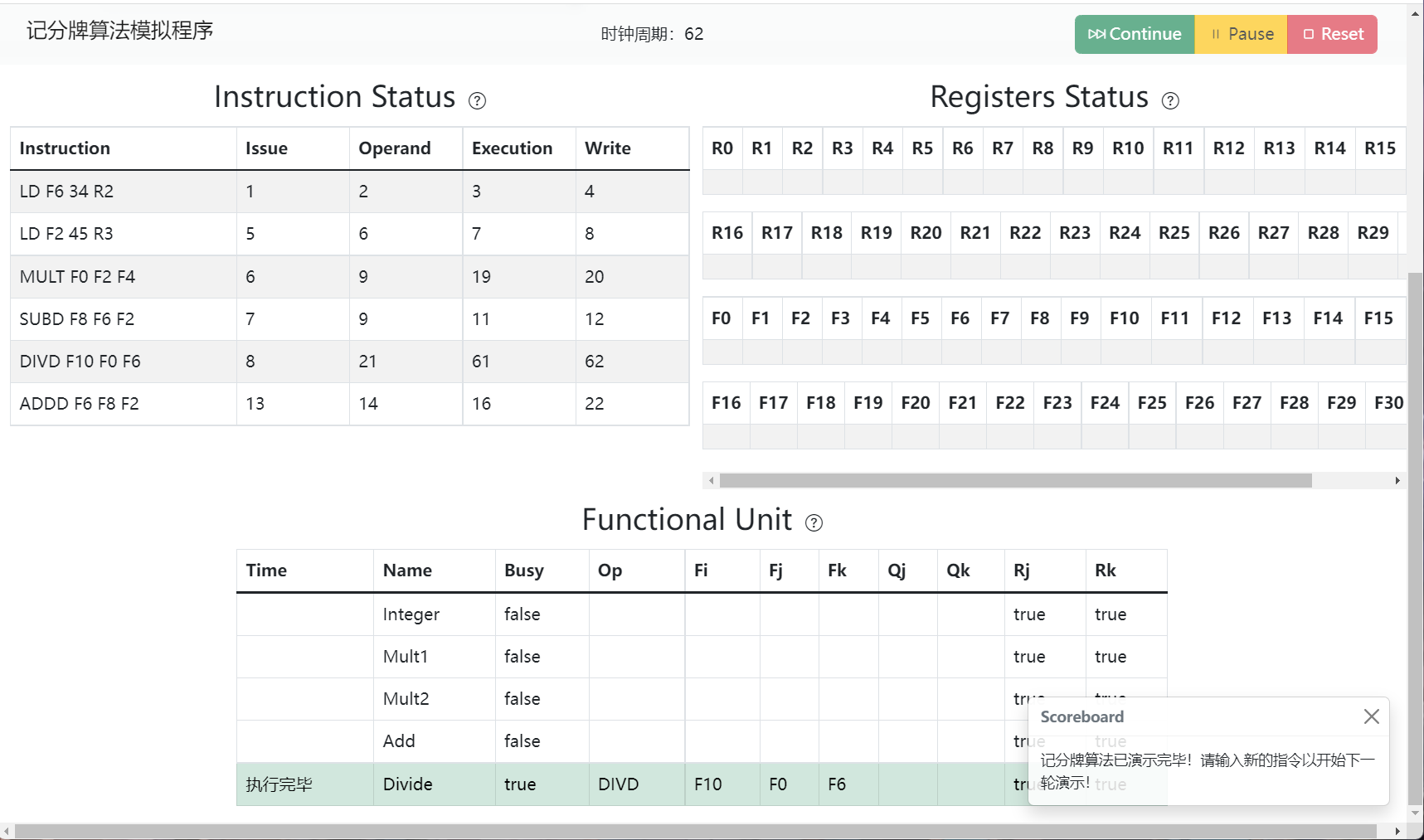This screenshot has width=1424, height=840.
Task: Click the registers panel scroll left arrow
Action: (711, 481)
